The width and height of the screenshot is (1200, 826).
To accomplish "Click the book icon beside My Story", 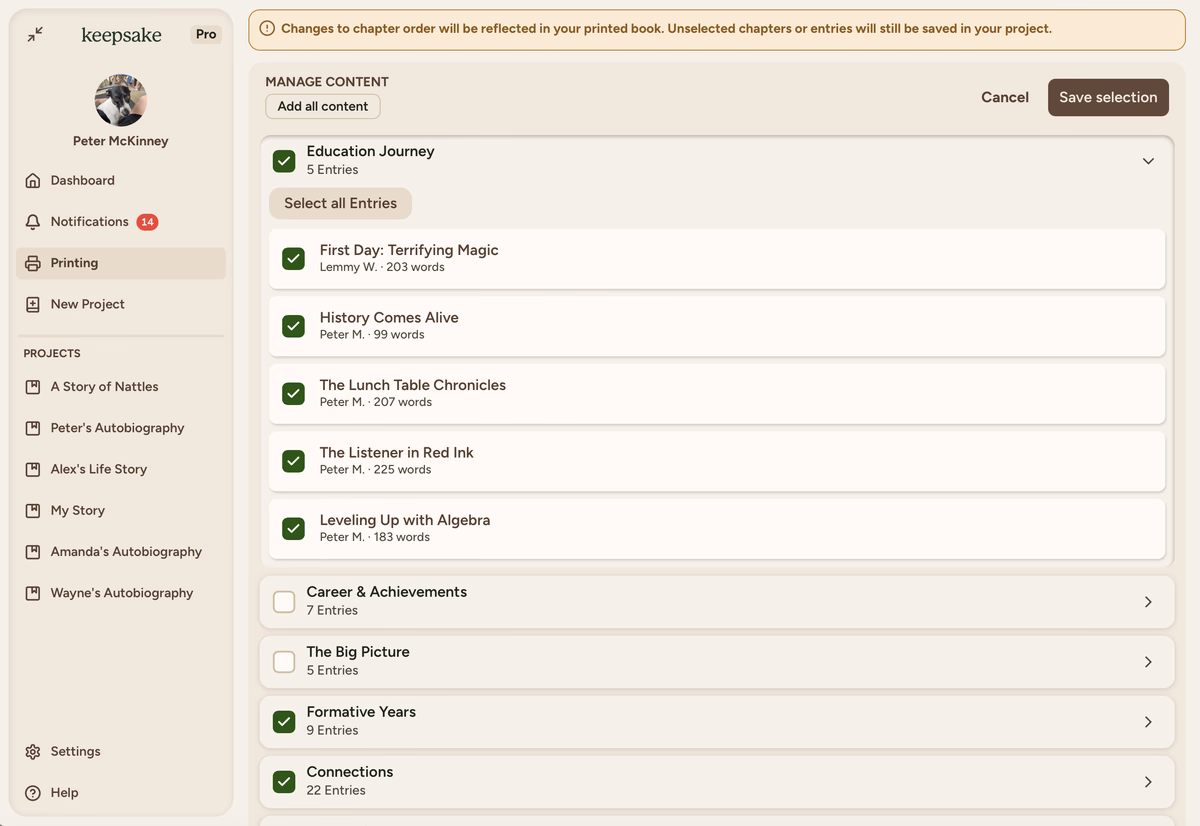I will [33, 511].
